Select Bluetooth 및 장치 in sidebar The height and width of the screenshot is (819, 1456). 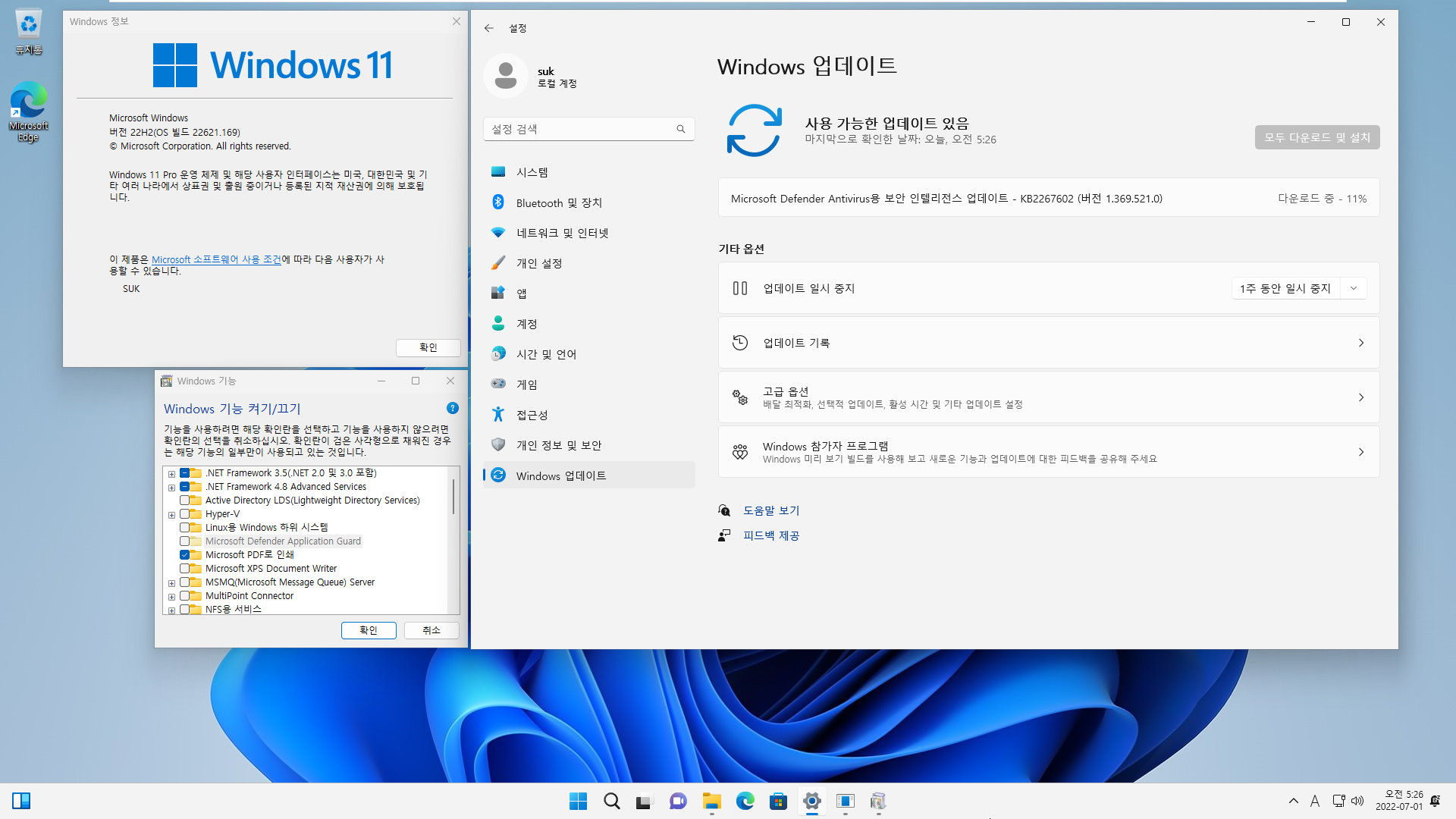coord(588,202)
